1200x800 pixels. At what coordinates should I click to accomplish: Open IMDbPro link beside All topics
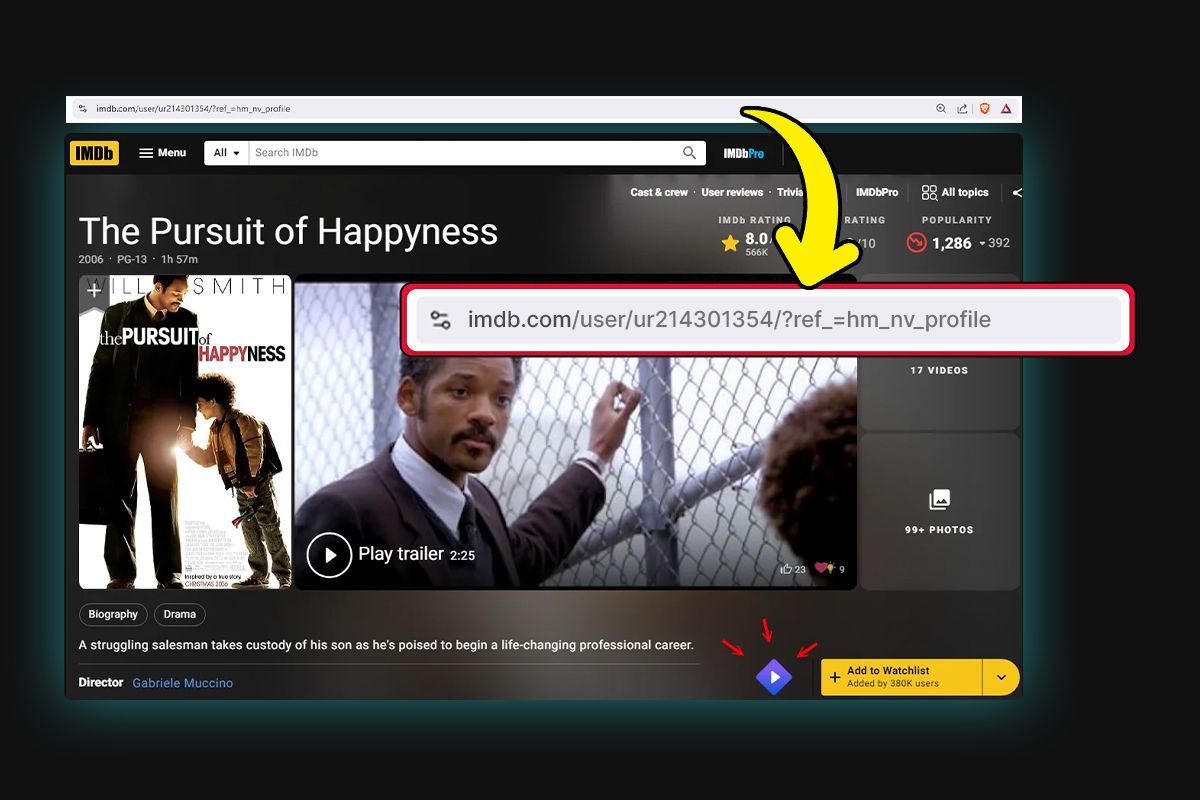coord(877,192)
